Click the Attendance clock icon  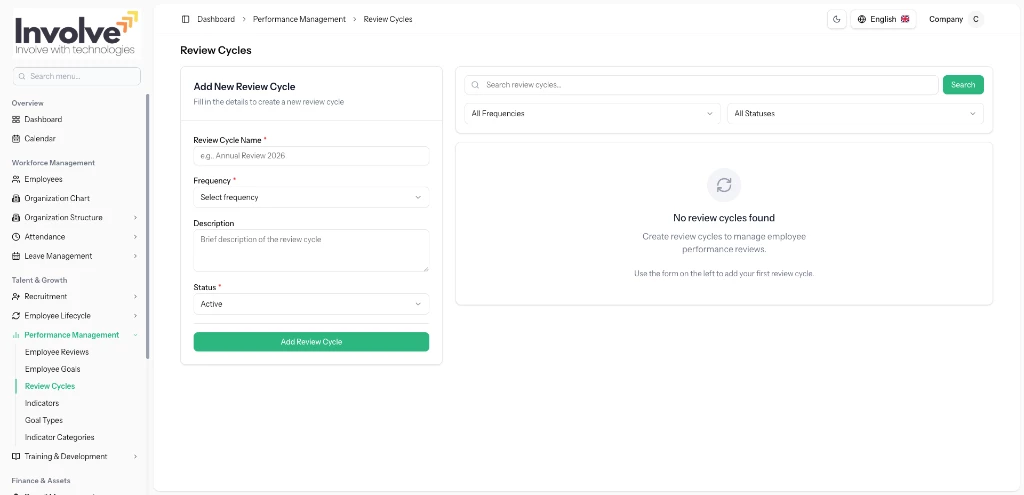[x=16, y=236]
